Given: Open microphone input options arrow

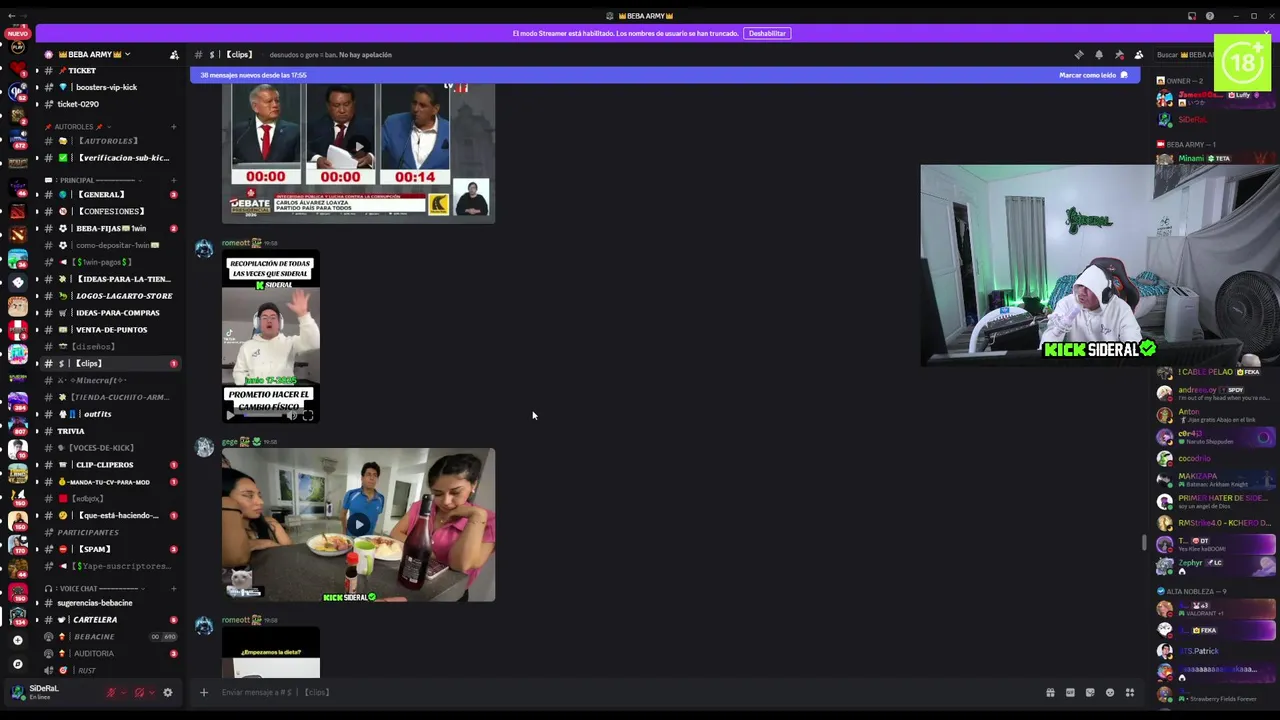Looking at the screenshot, I should point(123,692).
